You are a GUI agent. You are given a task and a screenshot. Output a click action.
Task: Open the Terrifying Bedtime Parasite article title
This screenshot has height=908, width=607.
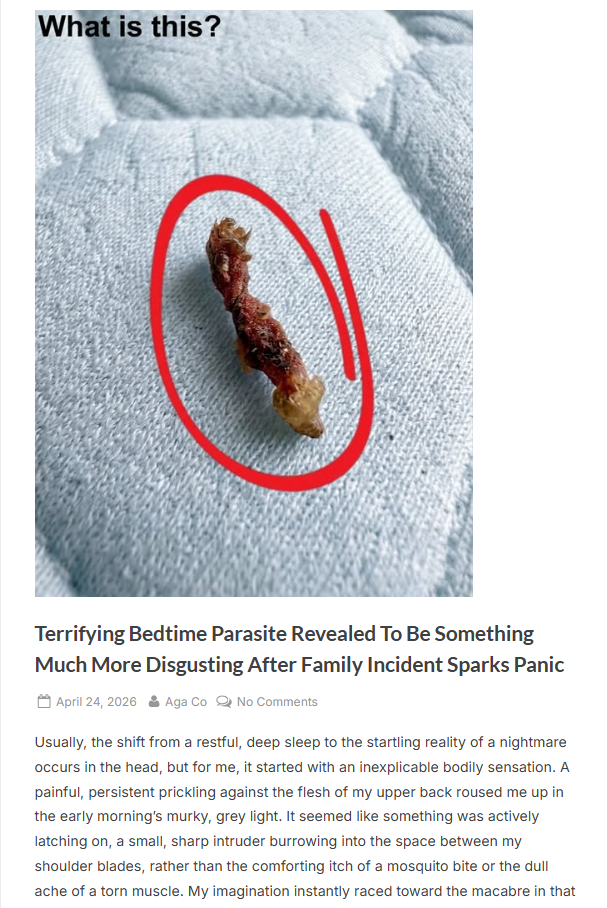point(299,649)
